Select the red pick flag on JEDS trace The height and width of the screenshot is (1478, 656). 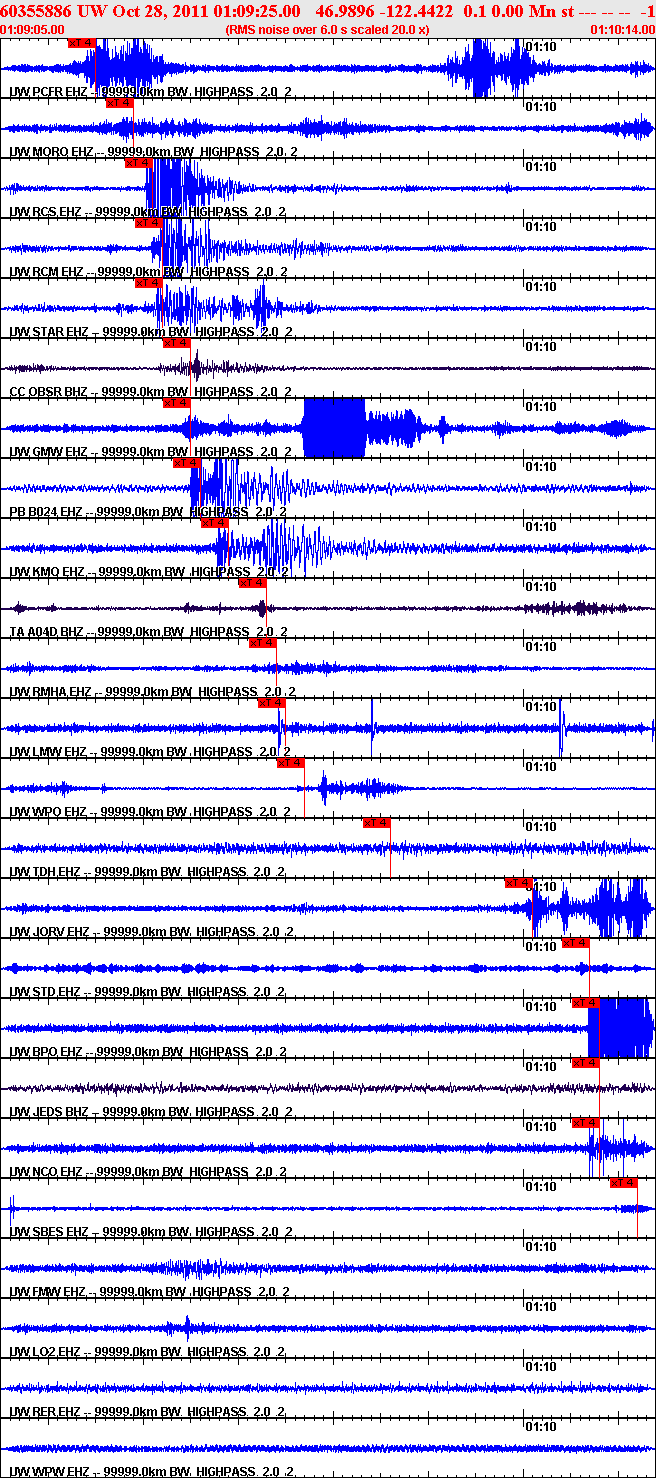tap(585, 1063)
